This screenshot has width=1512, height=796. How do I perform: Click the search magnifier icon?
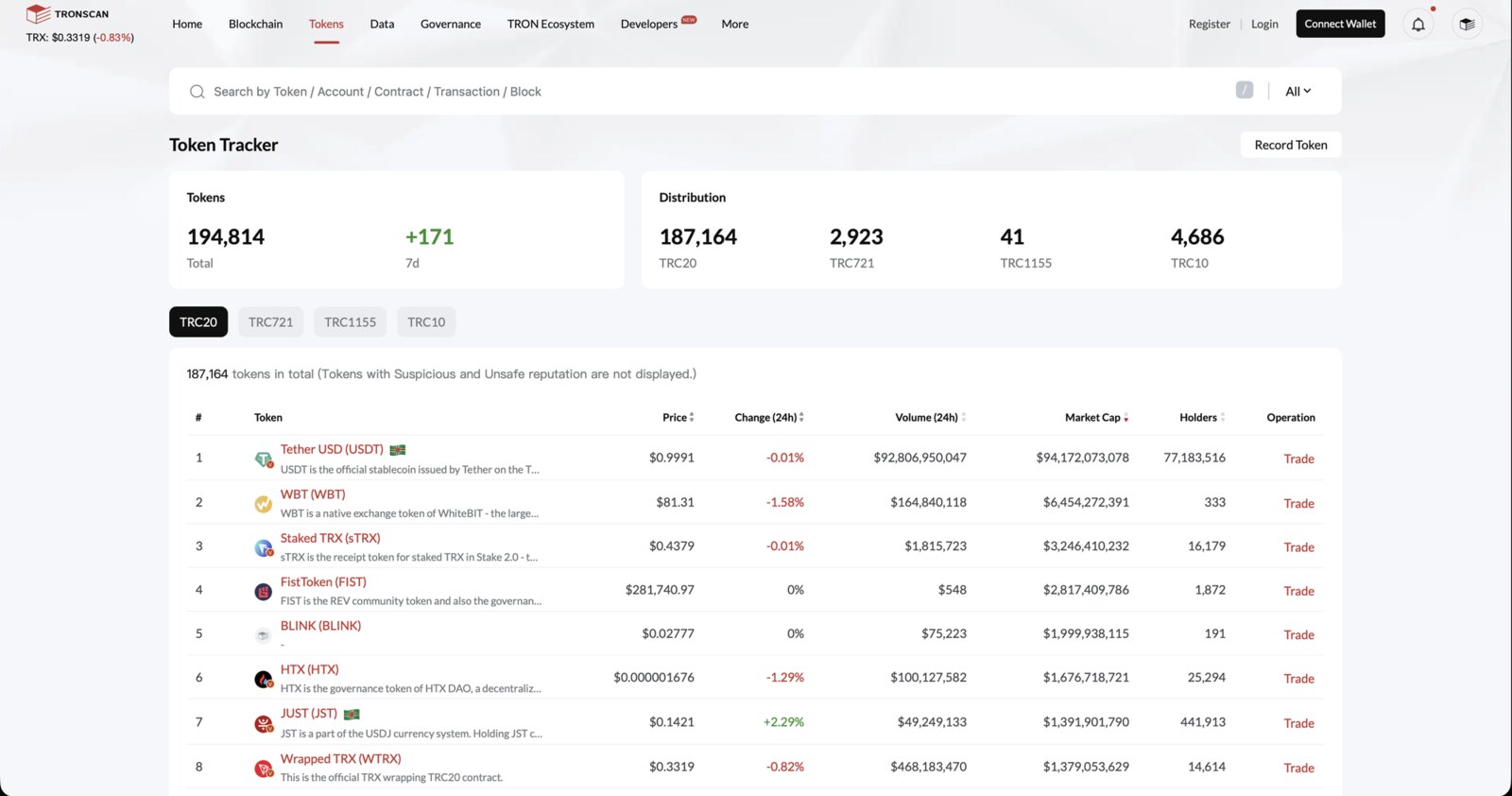pos(197,92)
